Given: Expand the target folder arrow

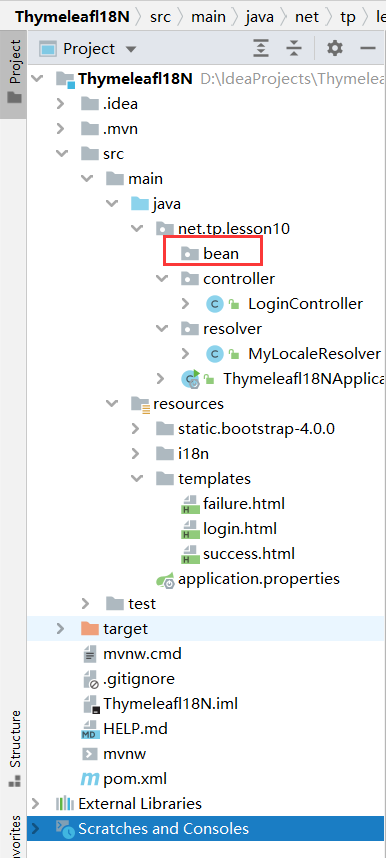Looking at the screenshot, I should coord(61,629).
